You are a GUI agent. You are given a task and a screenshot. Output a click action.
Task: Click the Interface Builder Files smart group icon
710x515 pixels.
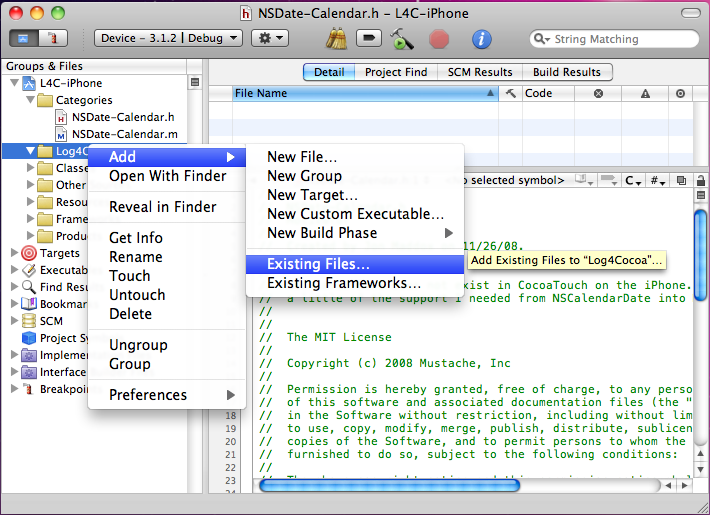(29, 372)
